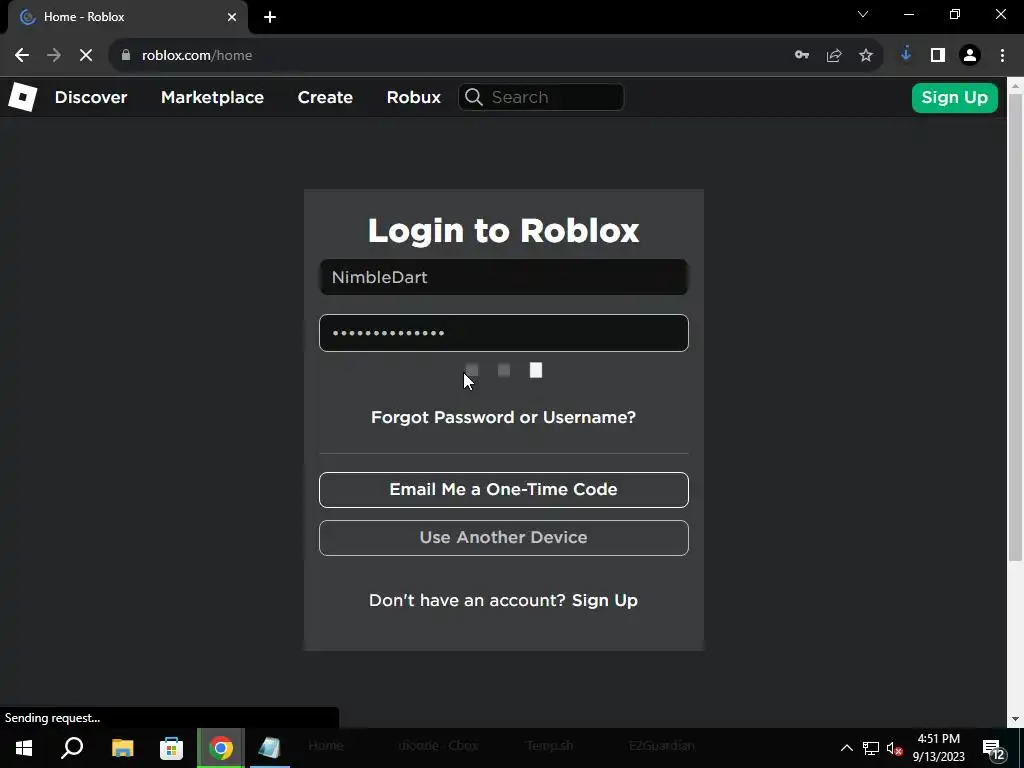This screenshot has width=1024, height=768.
Task: Open File Explorer from taskbar
Action: pyautogui.click(x=122, y=748)
